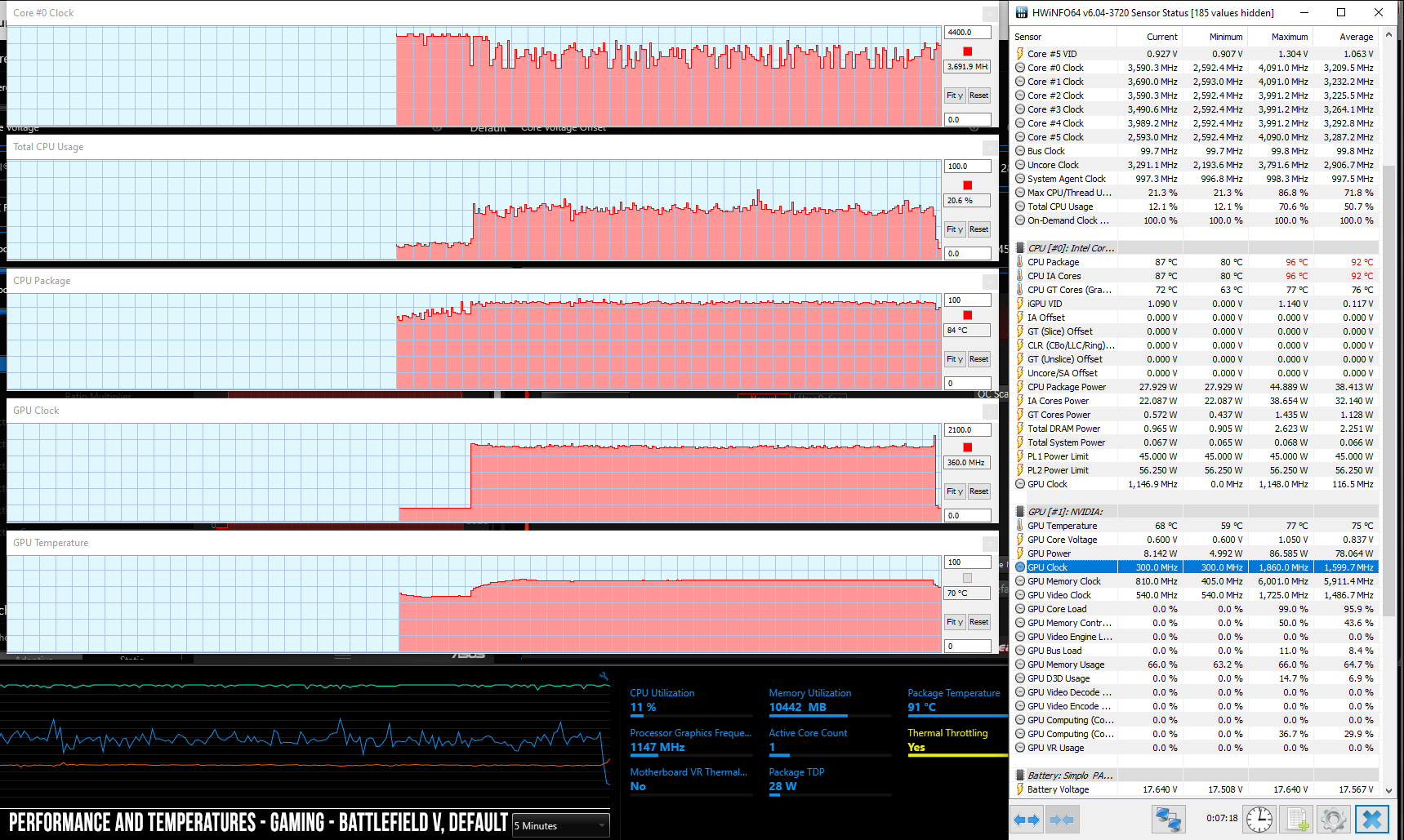
Task: Click Fit y in the Core #0 Clock graph
Action: (x=955, y=96)
